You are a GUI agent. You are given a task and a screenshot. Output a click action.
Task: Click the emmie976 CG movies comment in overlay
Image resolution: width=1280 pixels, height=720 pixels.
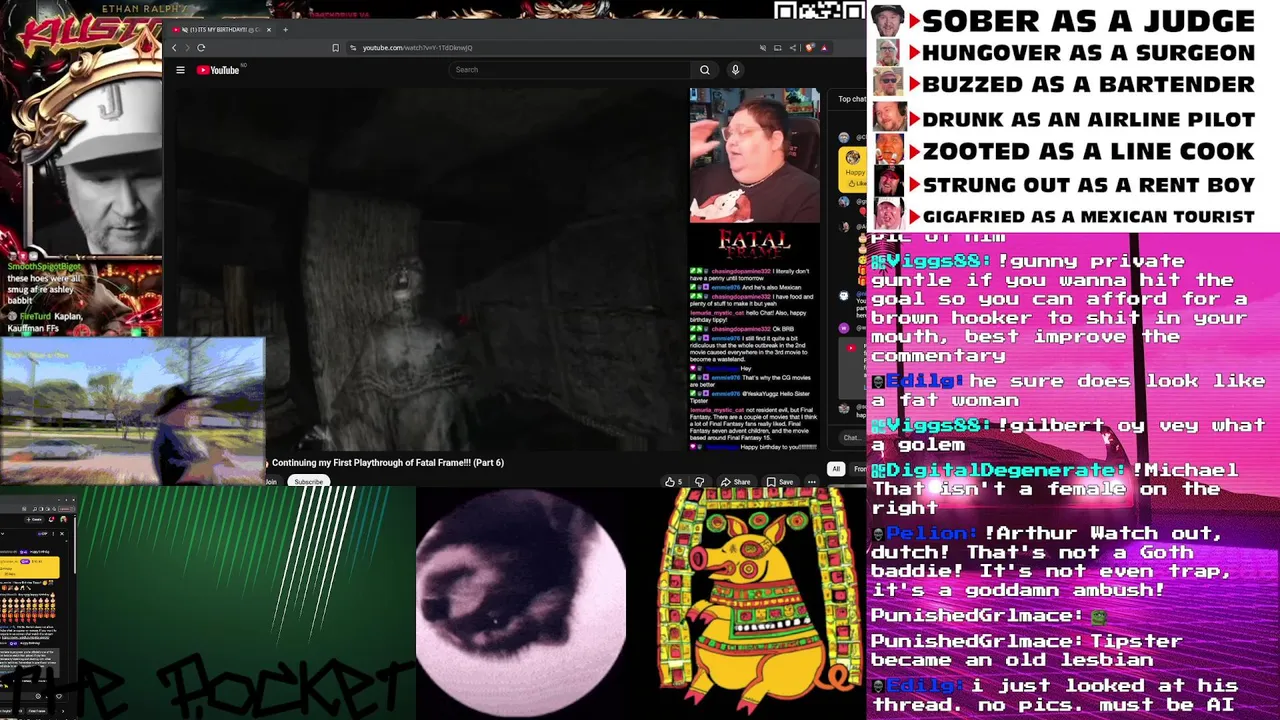[x=752, y=381]
